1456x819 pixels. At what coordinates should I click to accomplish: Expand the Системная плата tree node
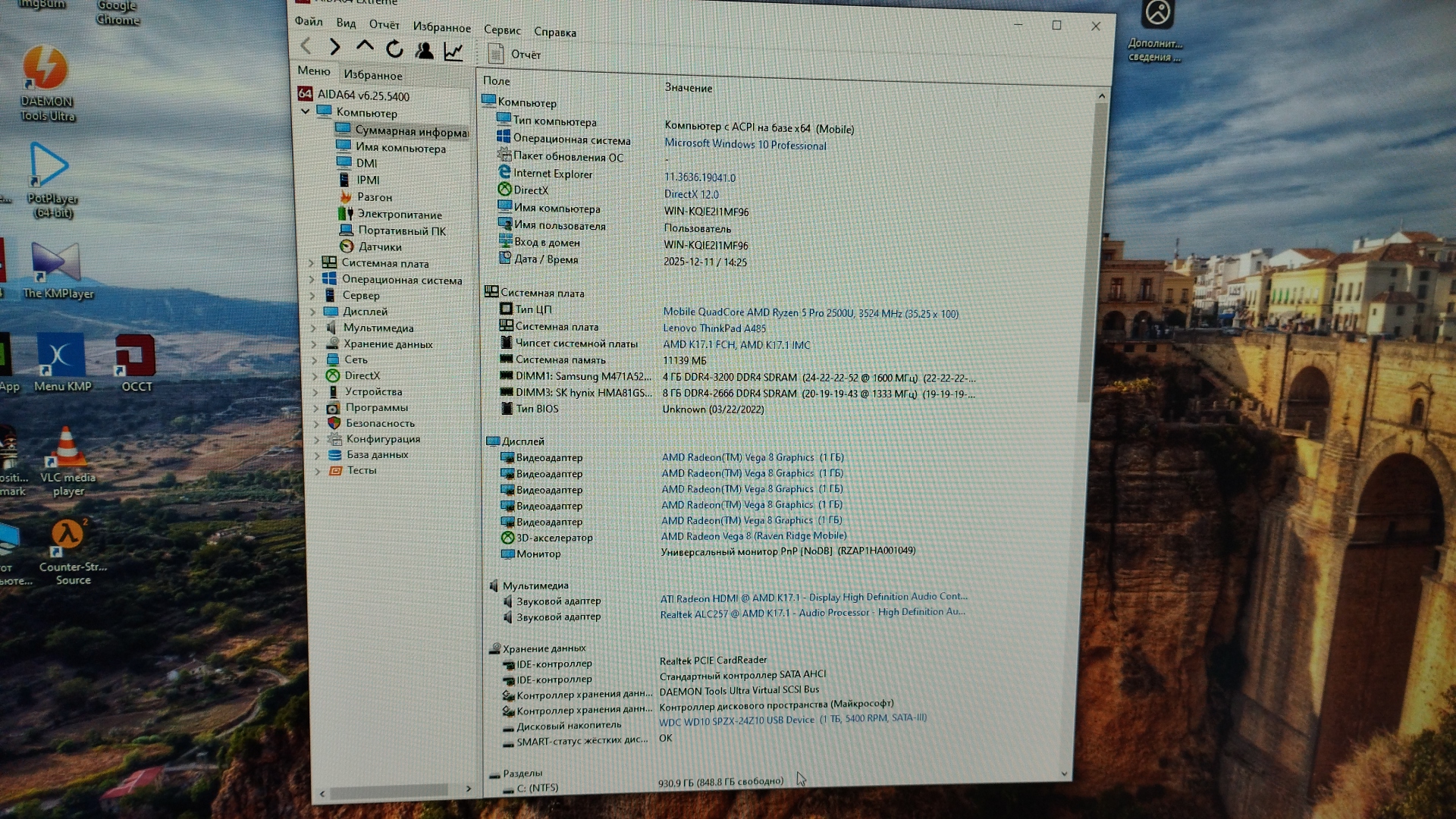click(x=311, y=263)
